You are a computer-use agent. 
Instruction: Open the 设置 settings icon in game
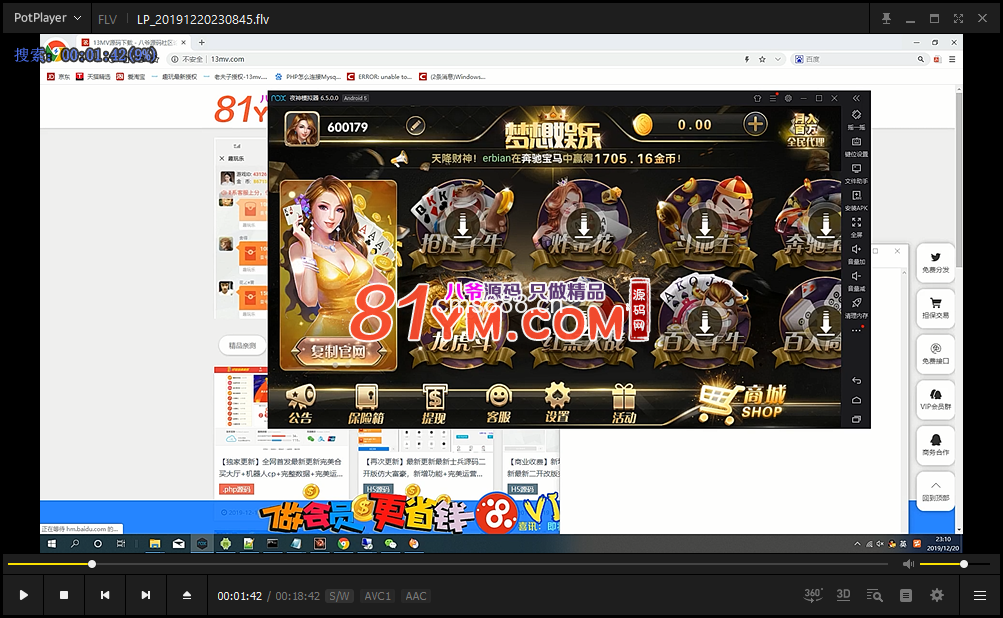coord(557,403)
